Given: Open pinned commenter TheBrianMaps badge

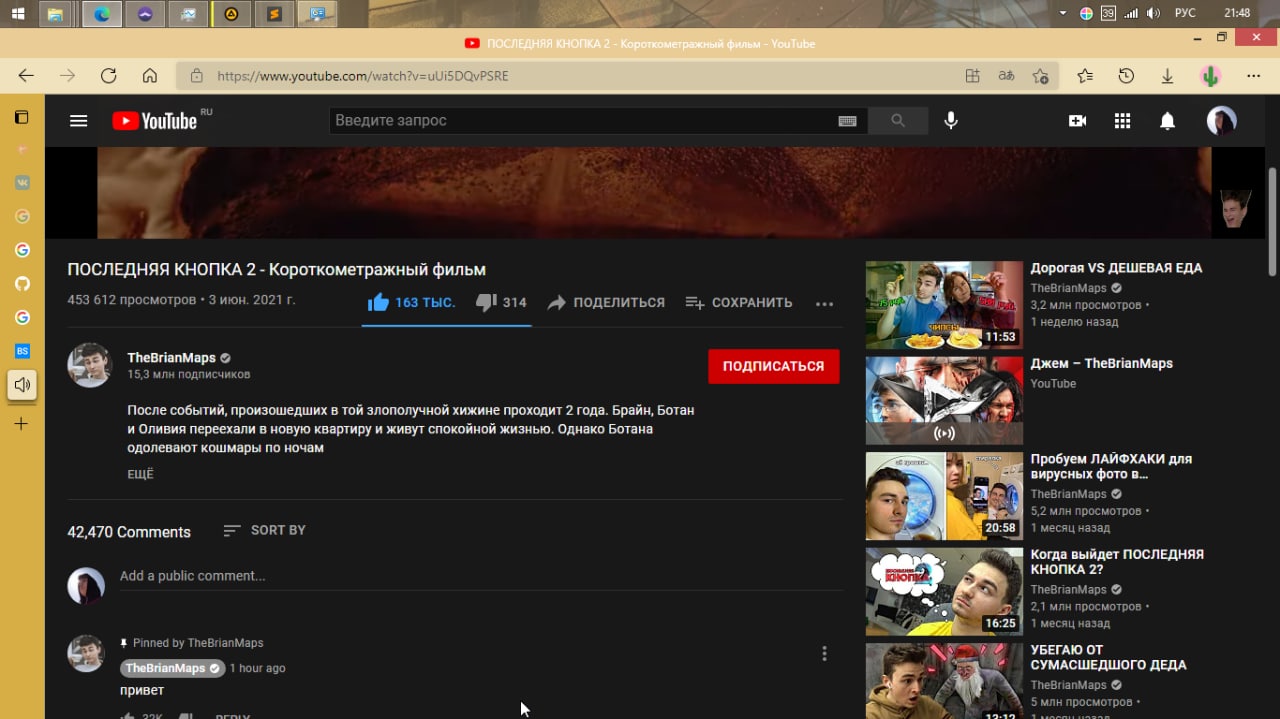Looking at the screenshot, I should tap(172, 668).
